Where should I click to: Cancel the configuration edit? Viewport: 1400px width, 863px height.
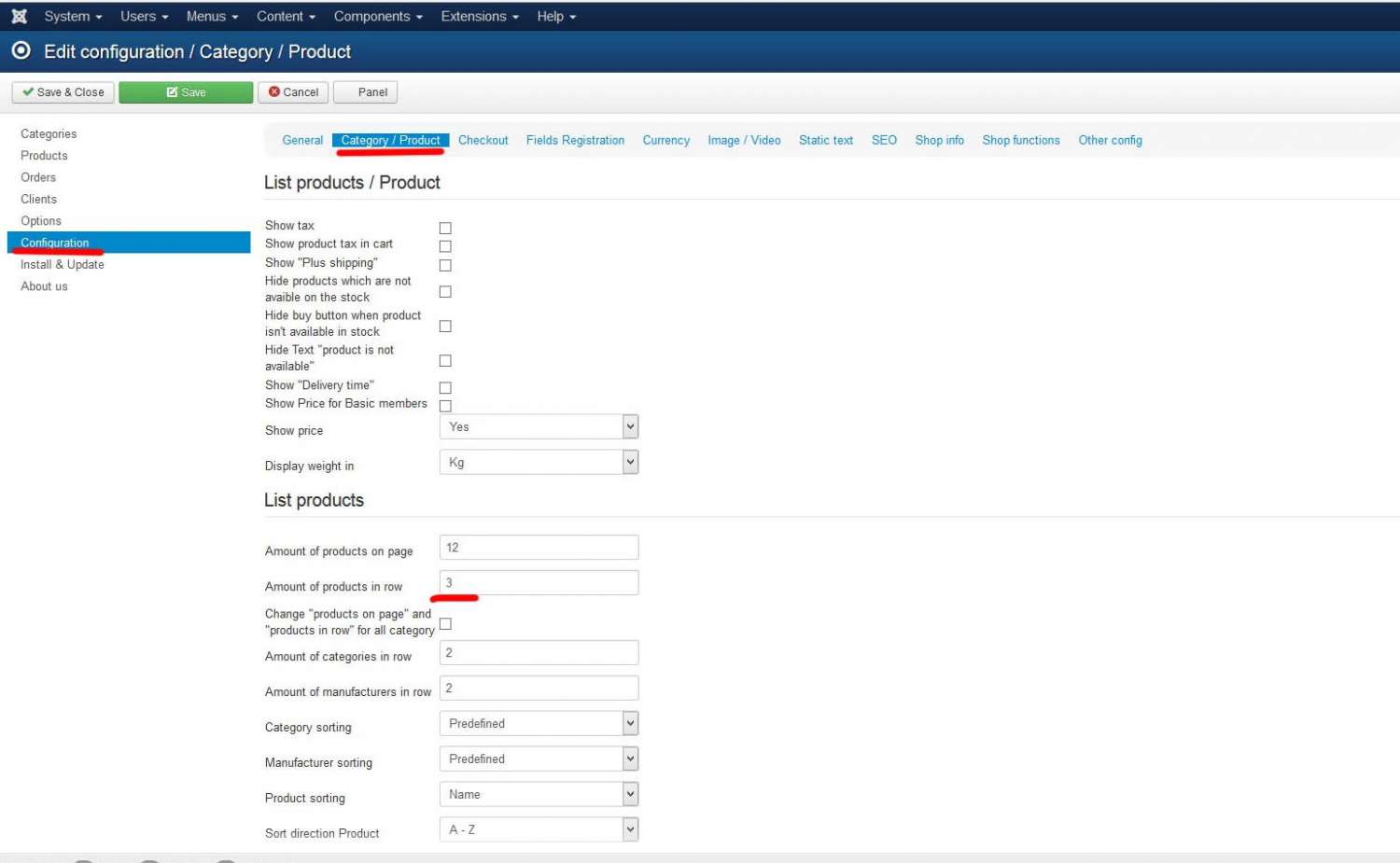(x=293, y=92)
